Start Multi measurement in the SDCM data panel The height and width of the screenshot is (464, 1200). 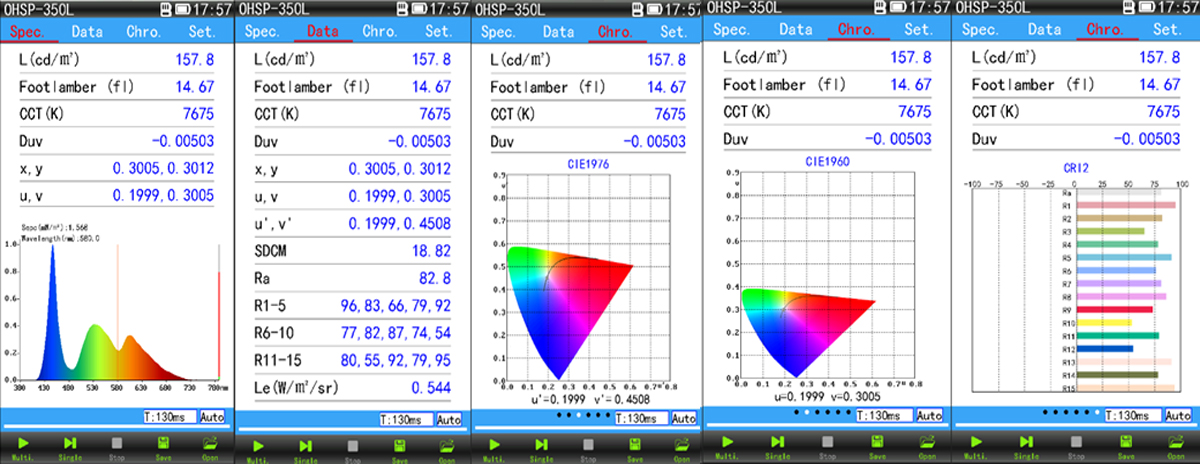click(x=259, y=446)
